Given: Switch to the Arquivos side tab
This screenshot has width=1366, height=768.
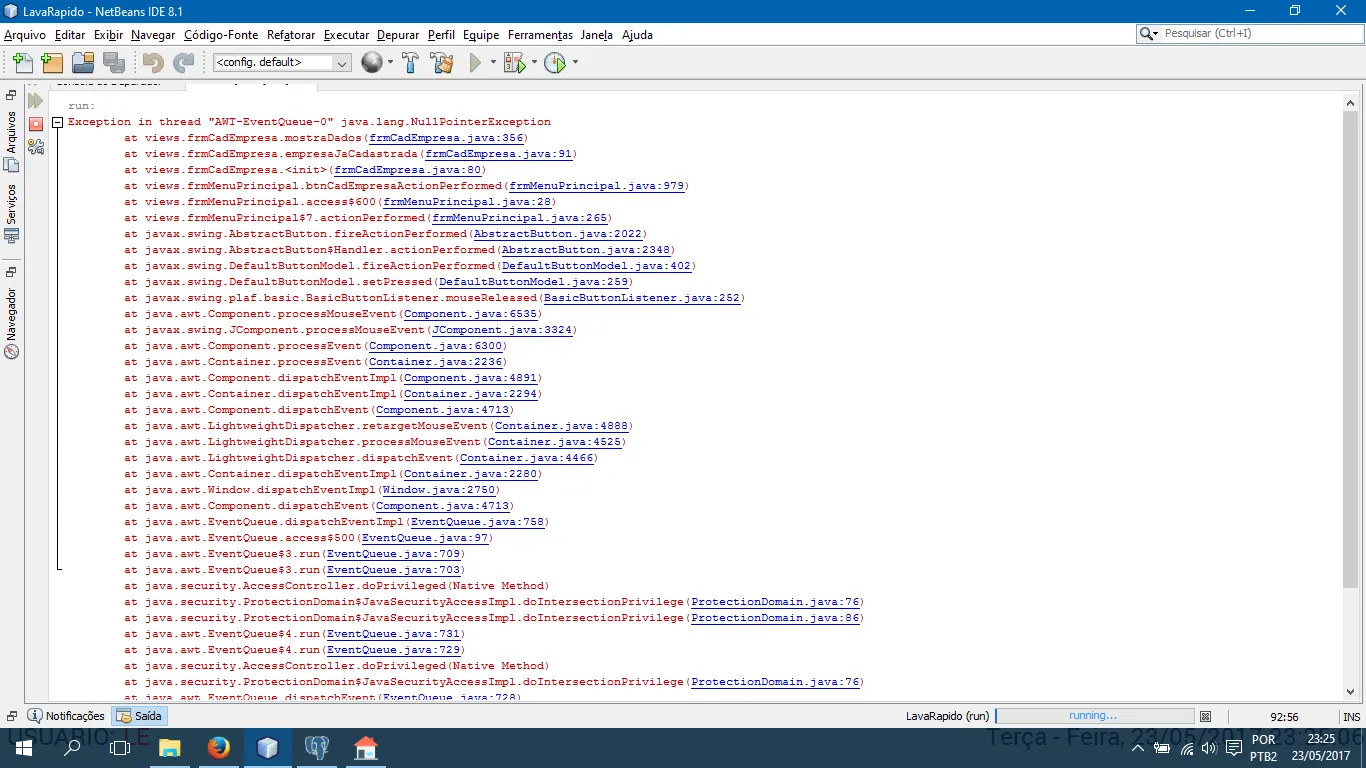Looking at the screenshot, I should pos(11,140).
